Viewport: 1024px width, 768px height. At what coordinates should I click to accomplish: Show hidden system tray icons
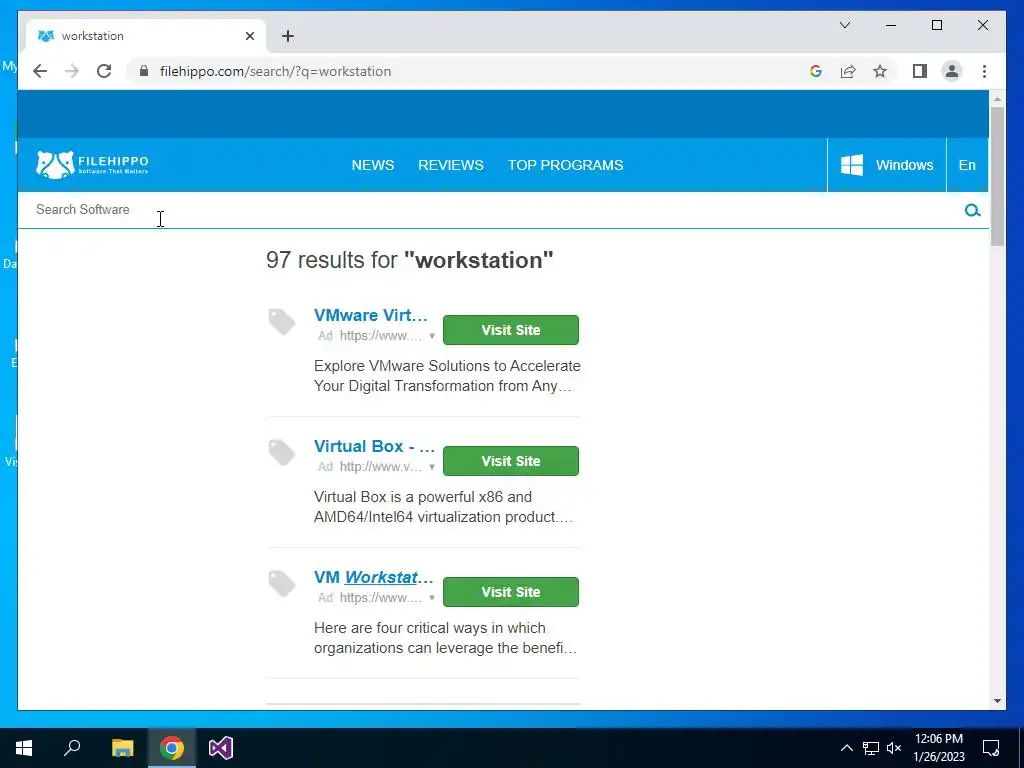[846, 748]
